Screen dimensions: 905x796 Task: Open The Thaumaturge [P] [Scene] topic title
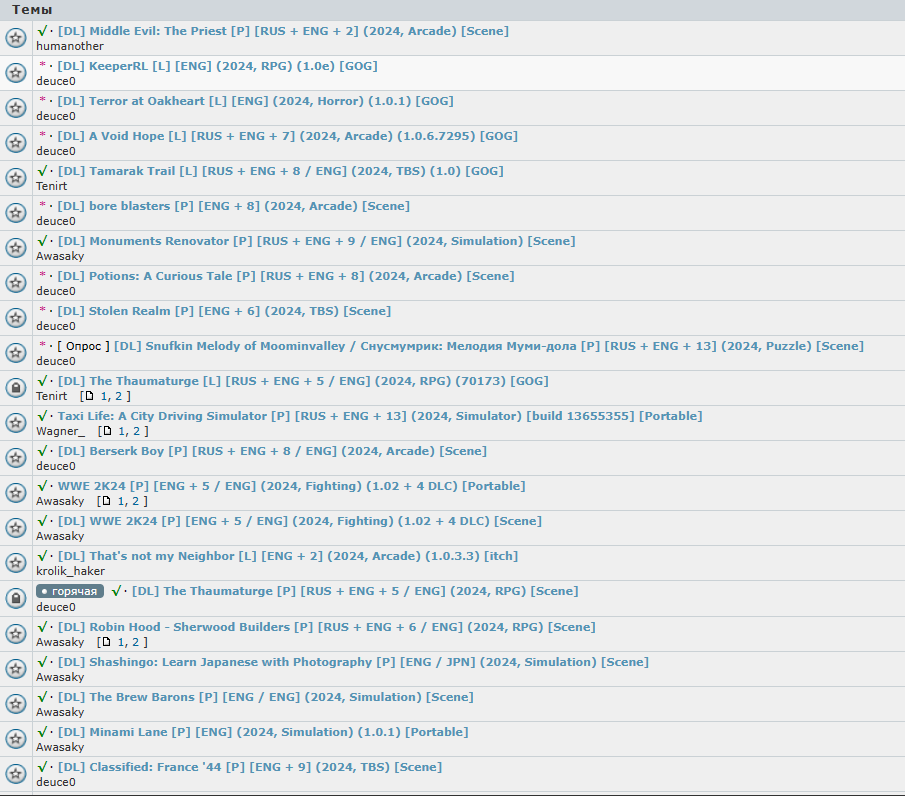[x=355, y=591]
